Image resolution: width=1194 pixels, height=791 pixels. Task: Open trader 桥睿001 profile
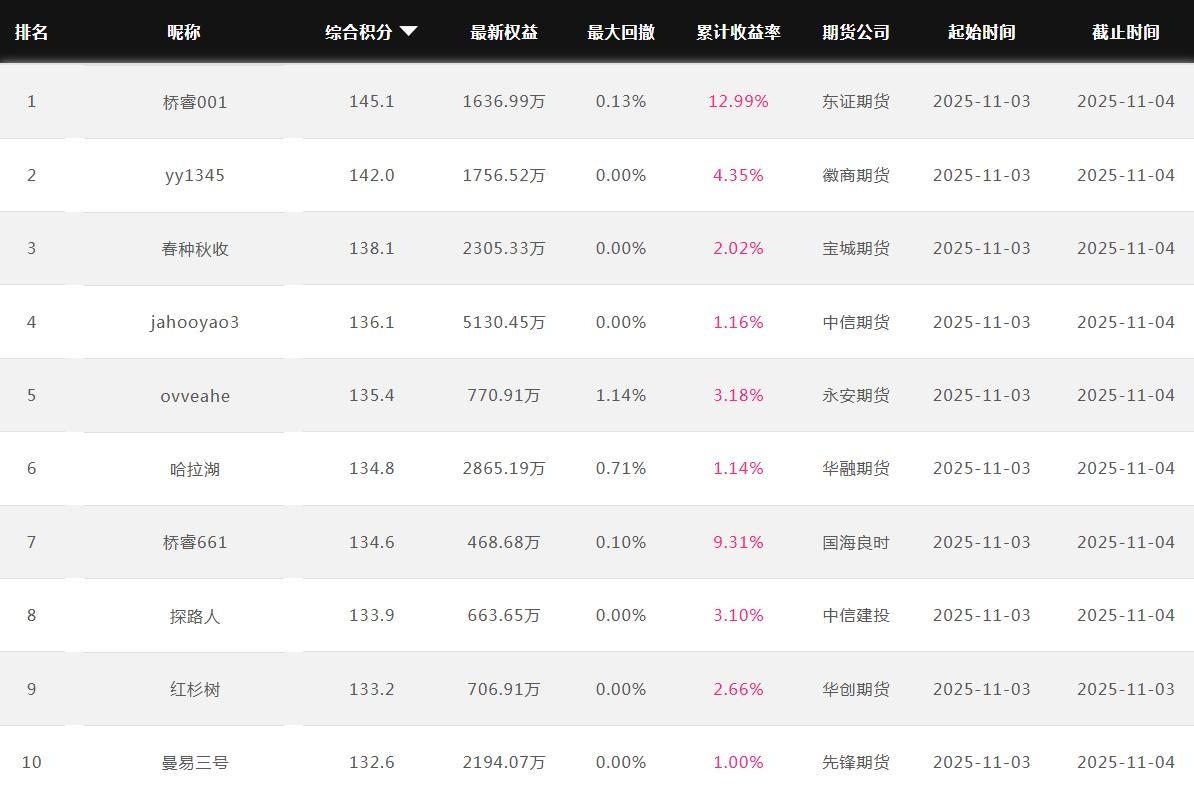coord(195,102)
